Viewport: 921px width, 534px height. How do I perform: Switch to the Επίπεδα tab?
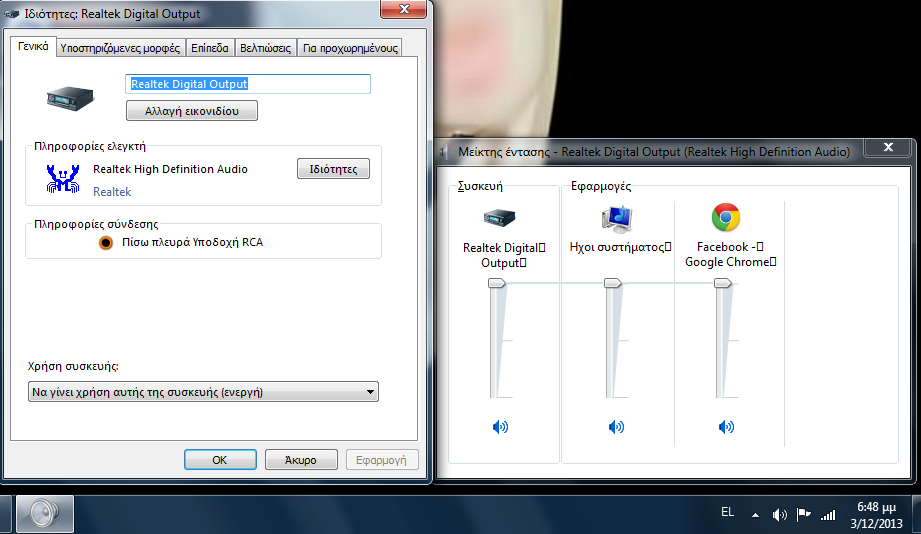(x=210, y=48)
